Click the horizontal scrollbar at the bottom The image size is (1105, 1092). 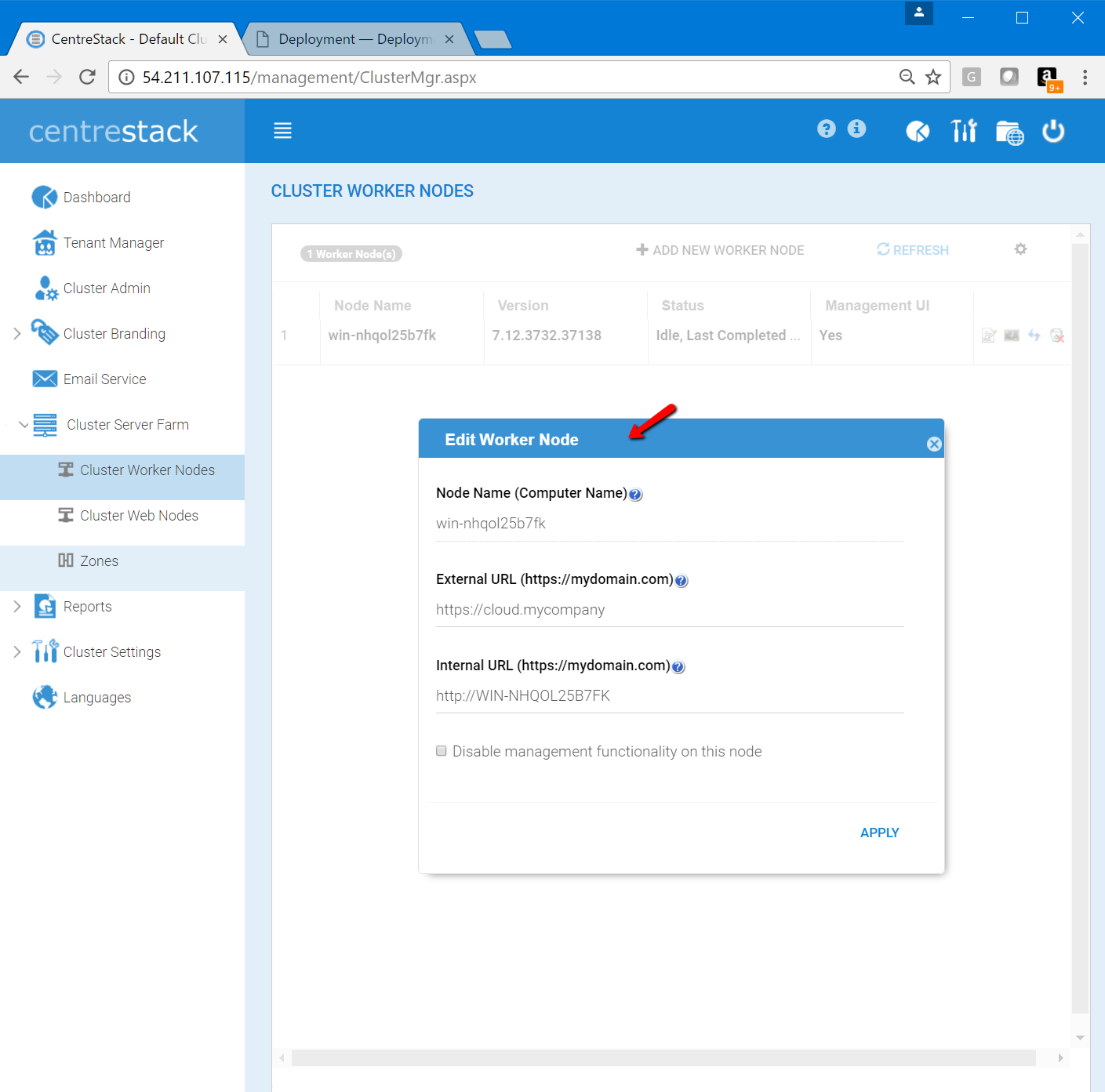pyautogui.click(x=663, y=1058)
